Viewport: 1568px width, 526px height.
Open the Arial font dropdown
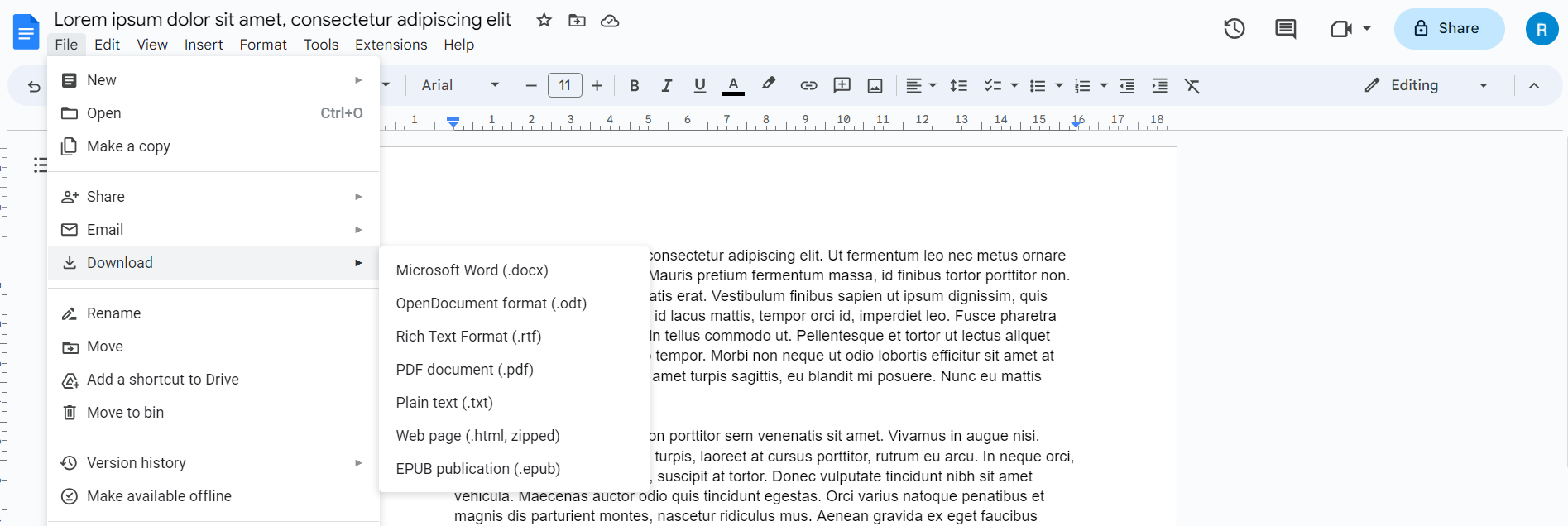tap(460, 85)
